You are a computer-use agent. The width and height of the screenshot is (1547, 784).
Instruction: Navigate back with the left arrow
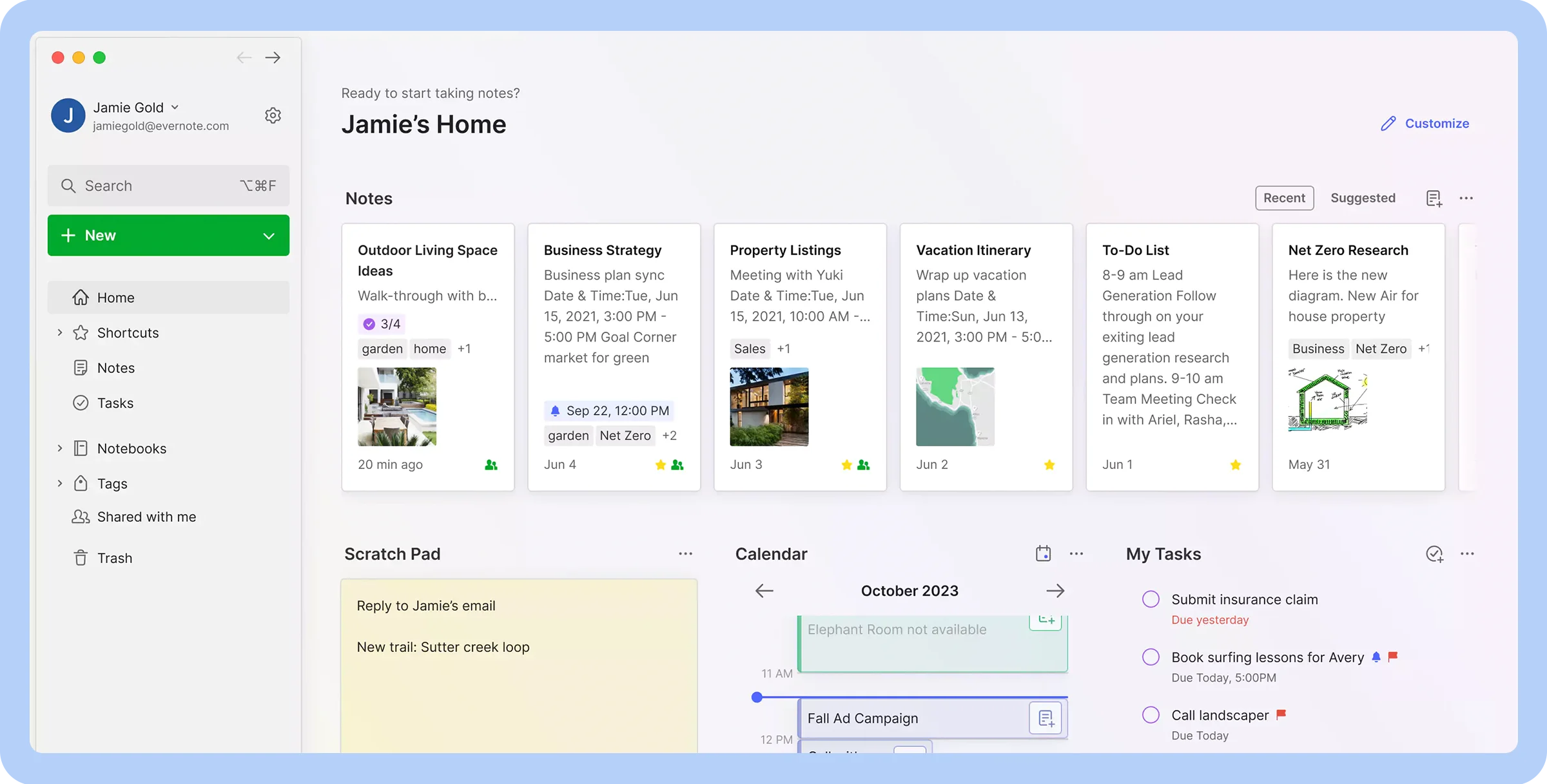tap(244, 57)
